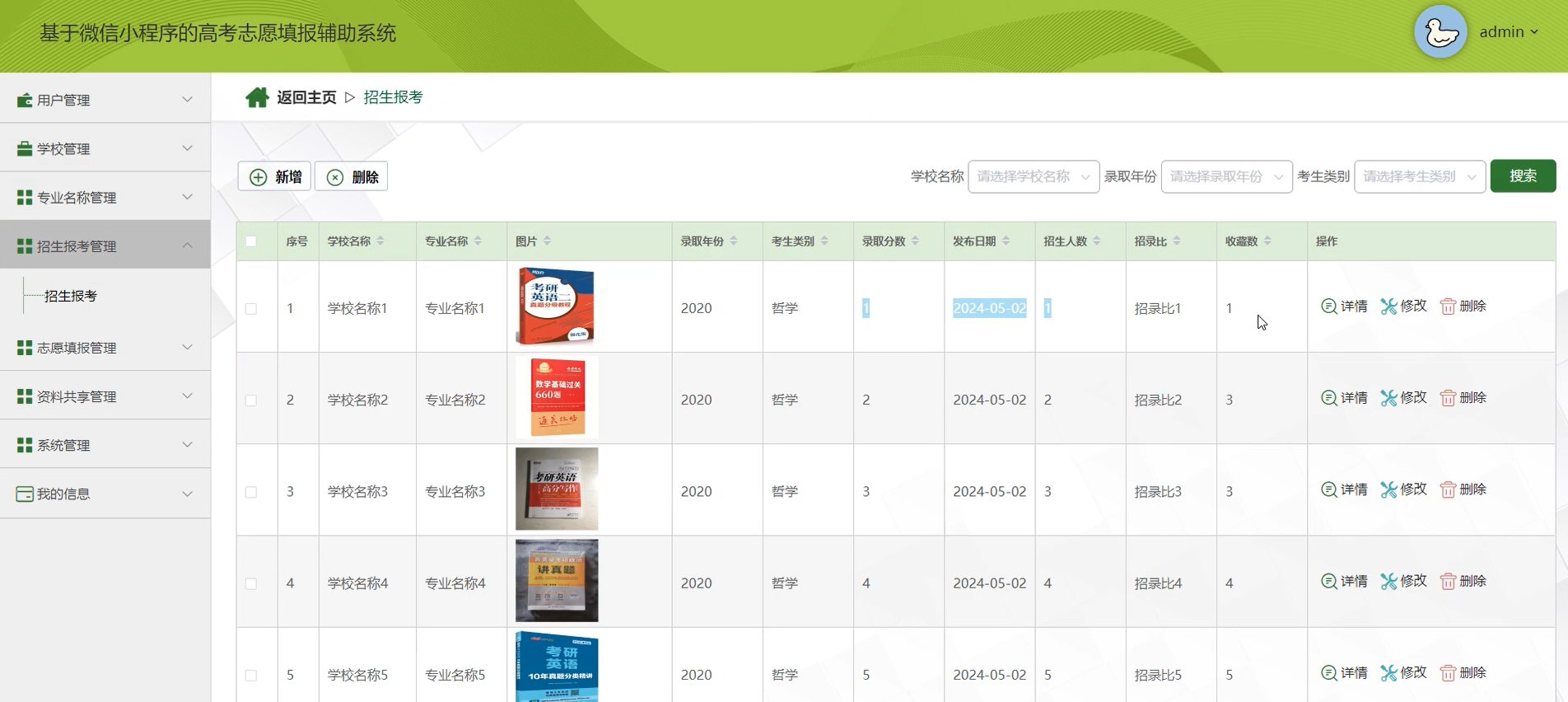
Task: Select the 招生报考 submenu item
Action: coord(71,296)
